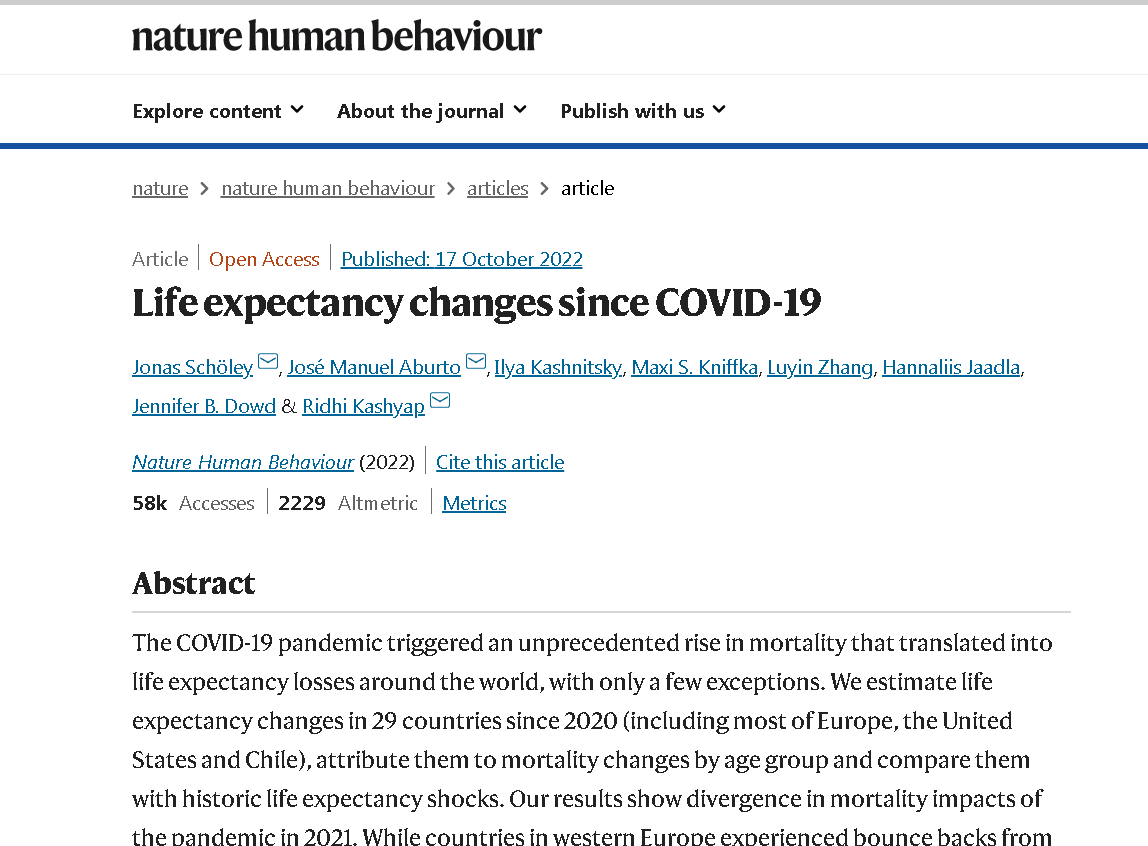Expand the Explore content dropdown menu
Image resolution: width=1148 pixels, height=846 pixels.
[x=218, y=111]
